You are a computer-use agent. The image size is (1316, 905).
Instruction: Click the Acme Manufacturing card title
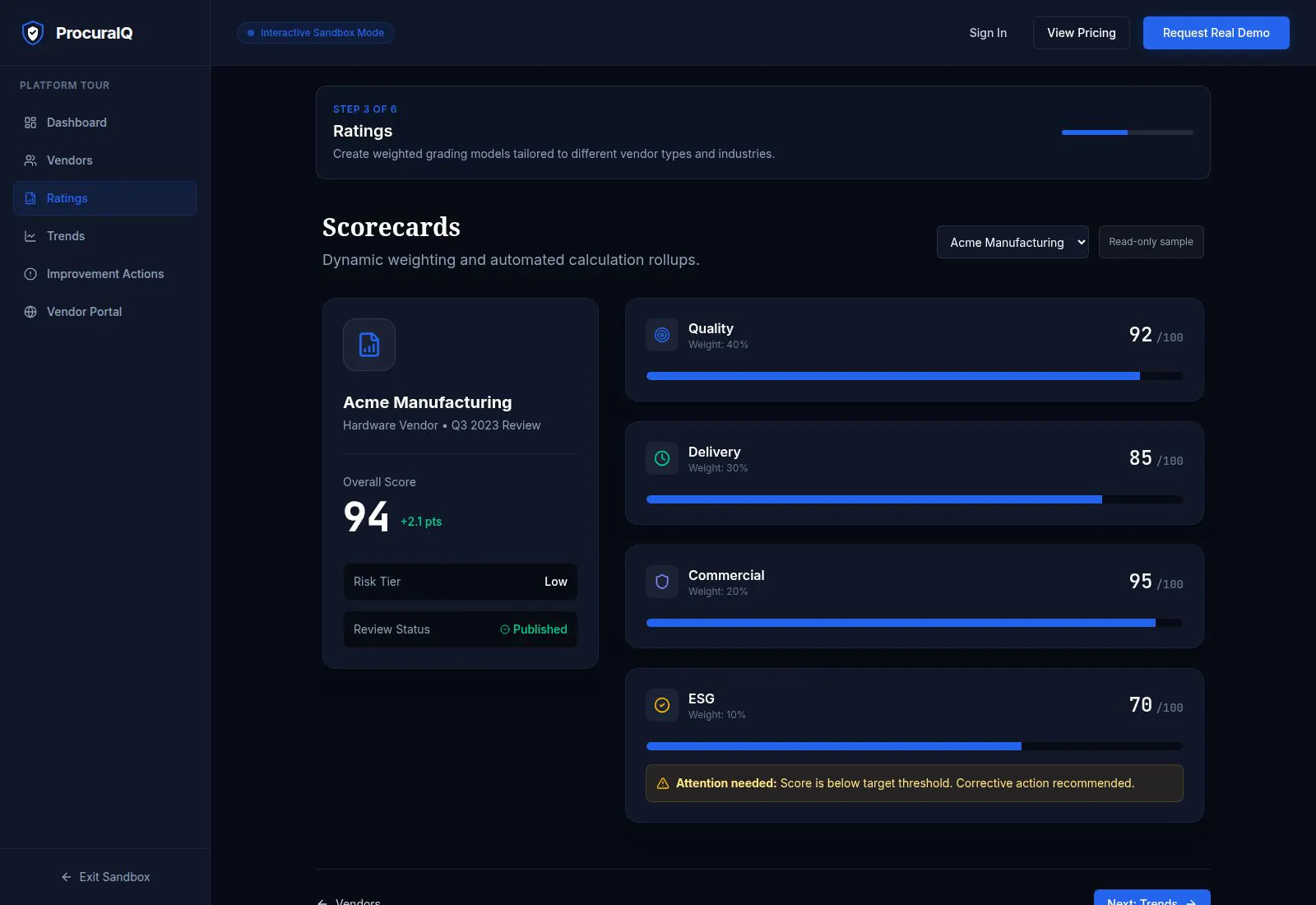tap(428, 402)
